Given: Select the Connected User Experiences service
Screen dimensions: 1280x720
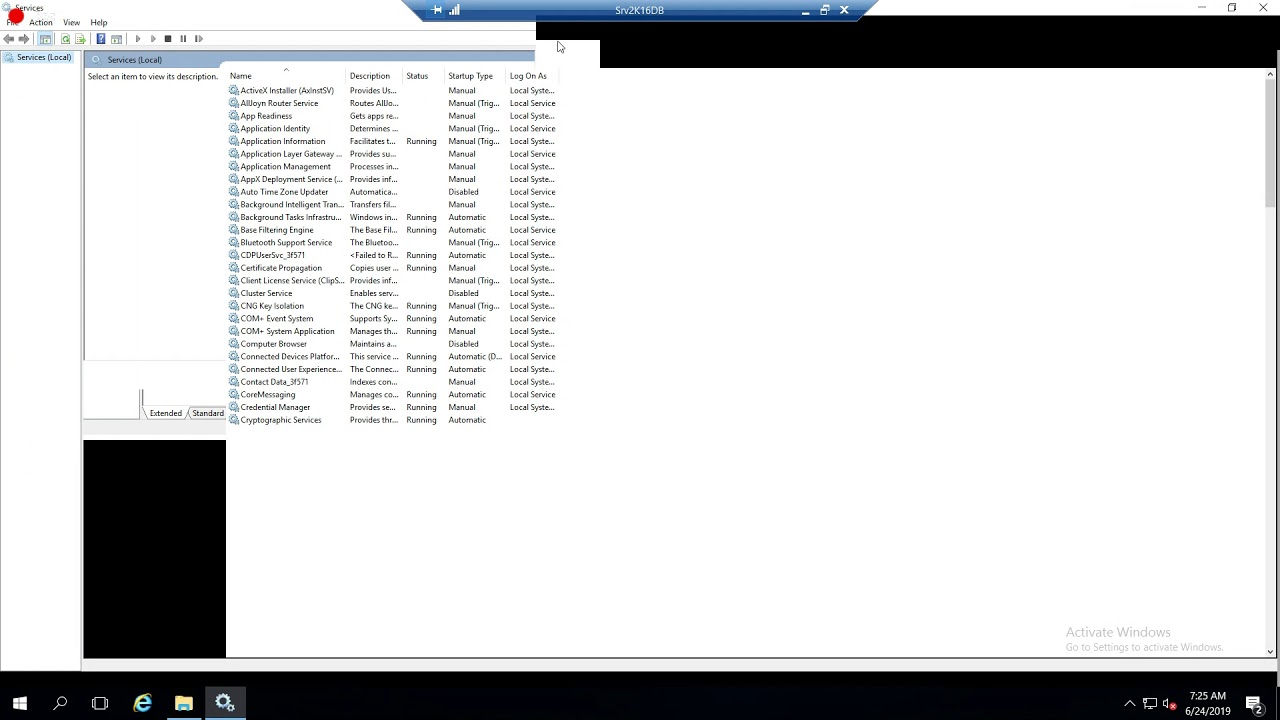Looking at the screenshot, I should coord(392,369).
